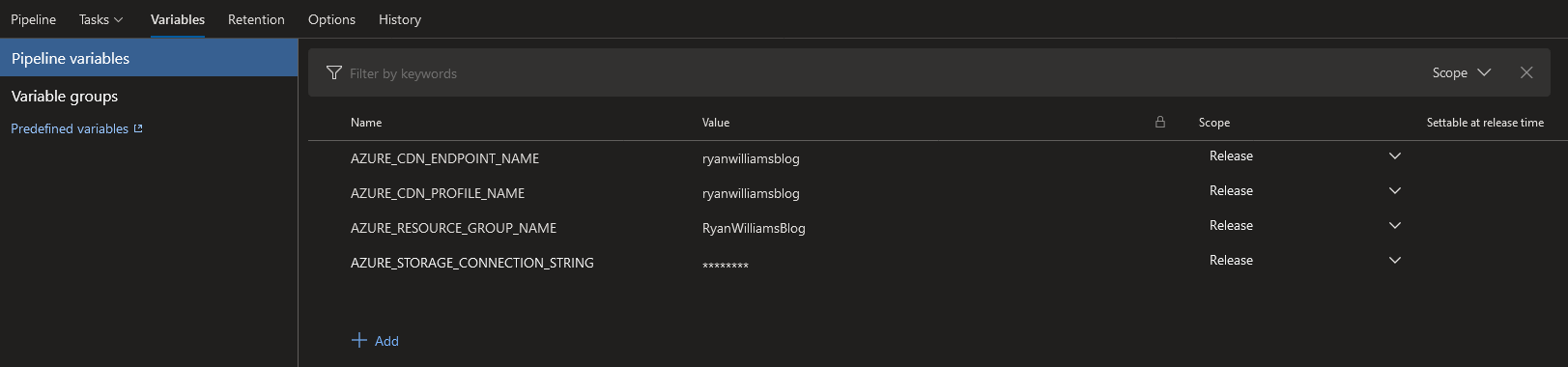
Task: Open the Tasks tab
Action: coord(94,19)
